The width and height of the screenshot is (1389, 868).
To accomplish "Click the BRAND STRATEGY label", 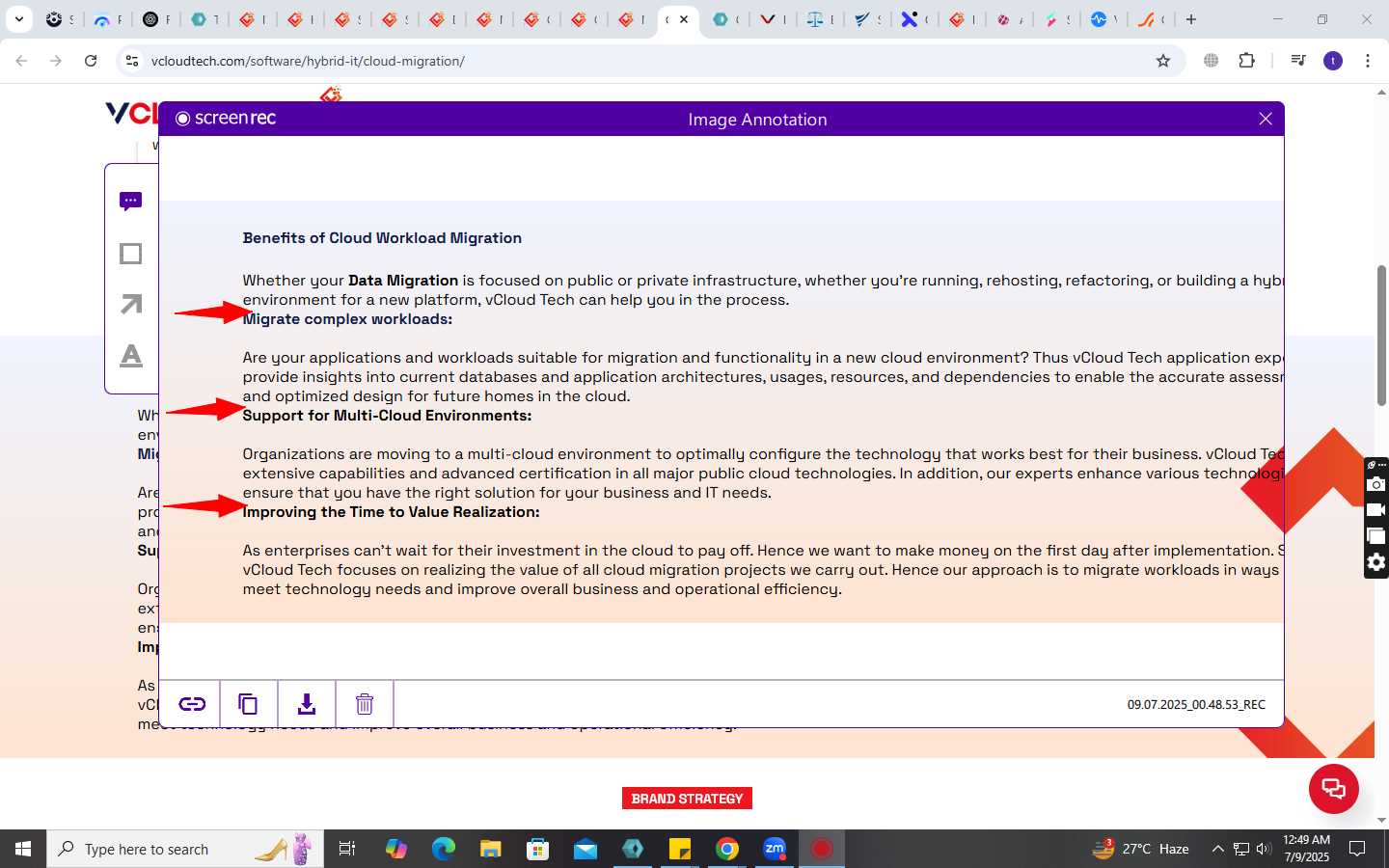I will (687, 799).
